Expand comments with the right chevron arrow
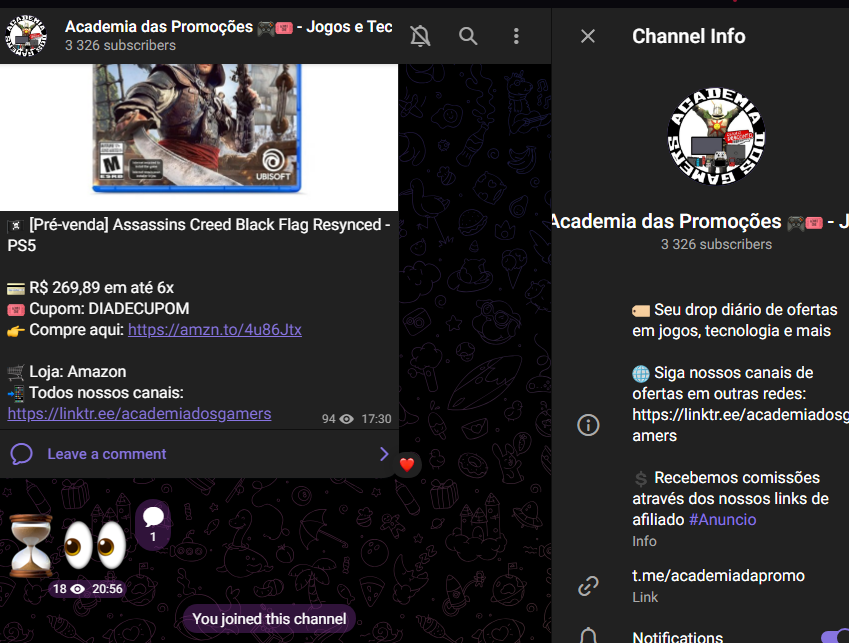 [384, 454]
